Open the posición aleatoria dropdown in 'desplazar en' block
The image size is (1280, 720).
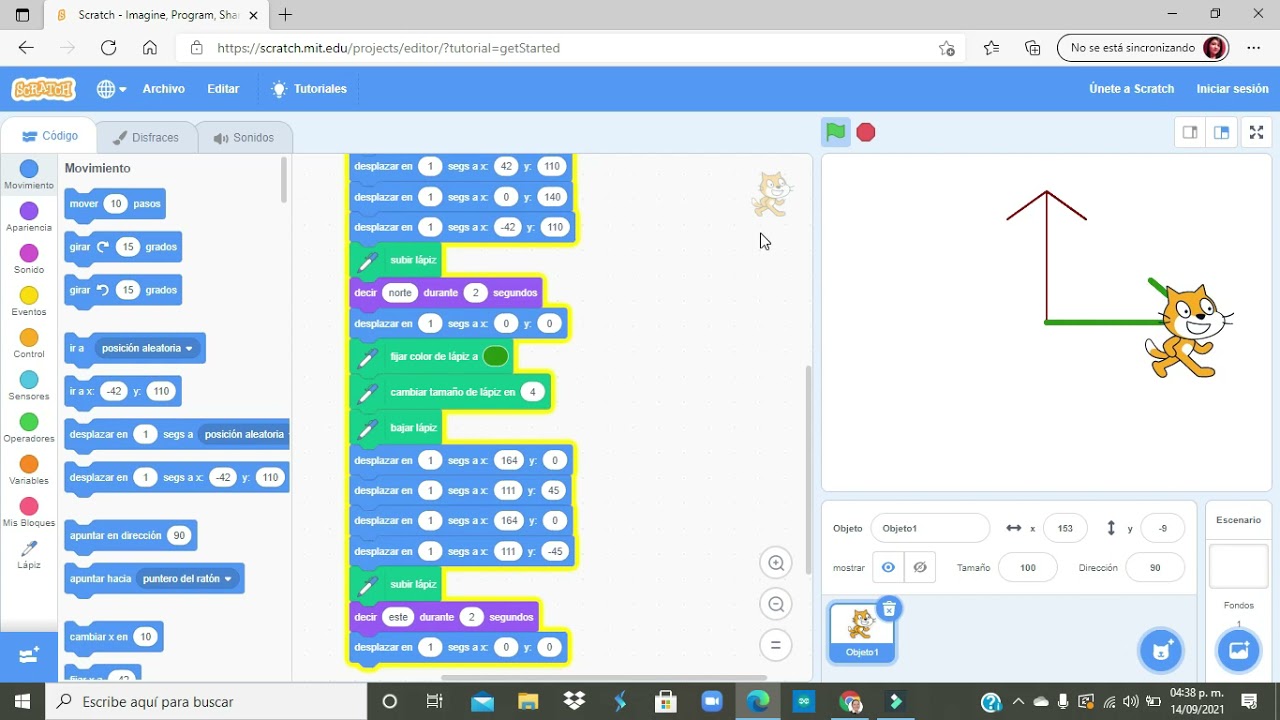coord(244,434)
